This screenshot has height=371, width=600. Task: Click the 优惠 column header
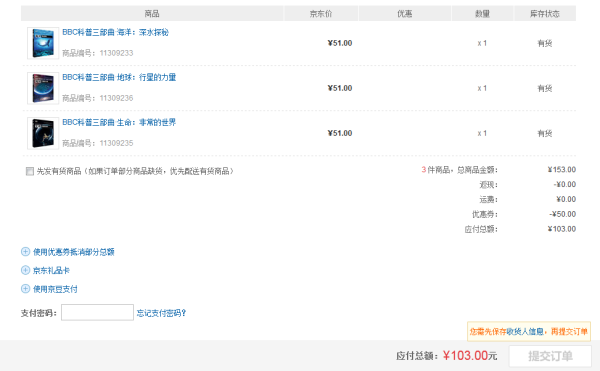point(404,14)
